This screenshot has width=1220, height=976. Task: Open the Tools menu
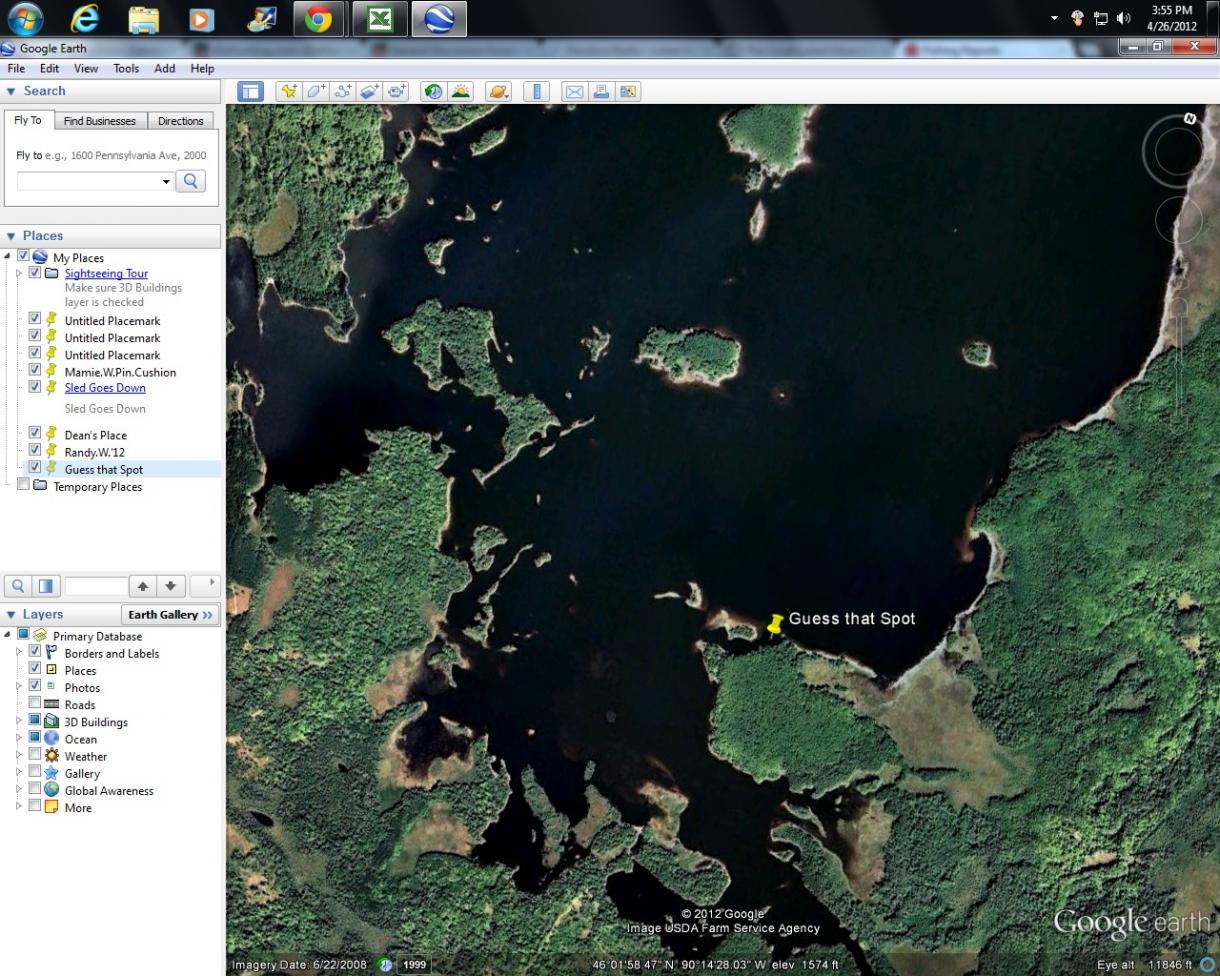click(126, 68)
